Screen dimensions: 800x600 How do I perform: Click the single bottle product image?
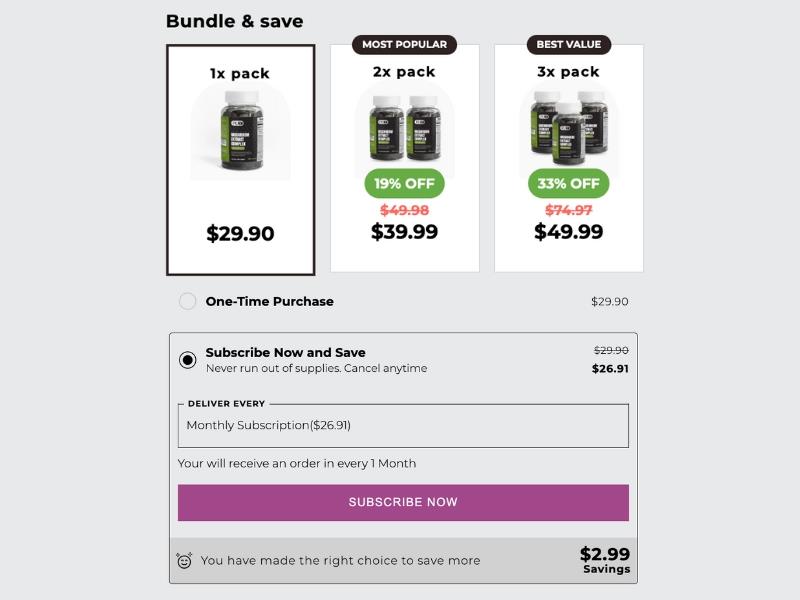[x=240, y=131]
